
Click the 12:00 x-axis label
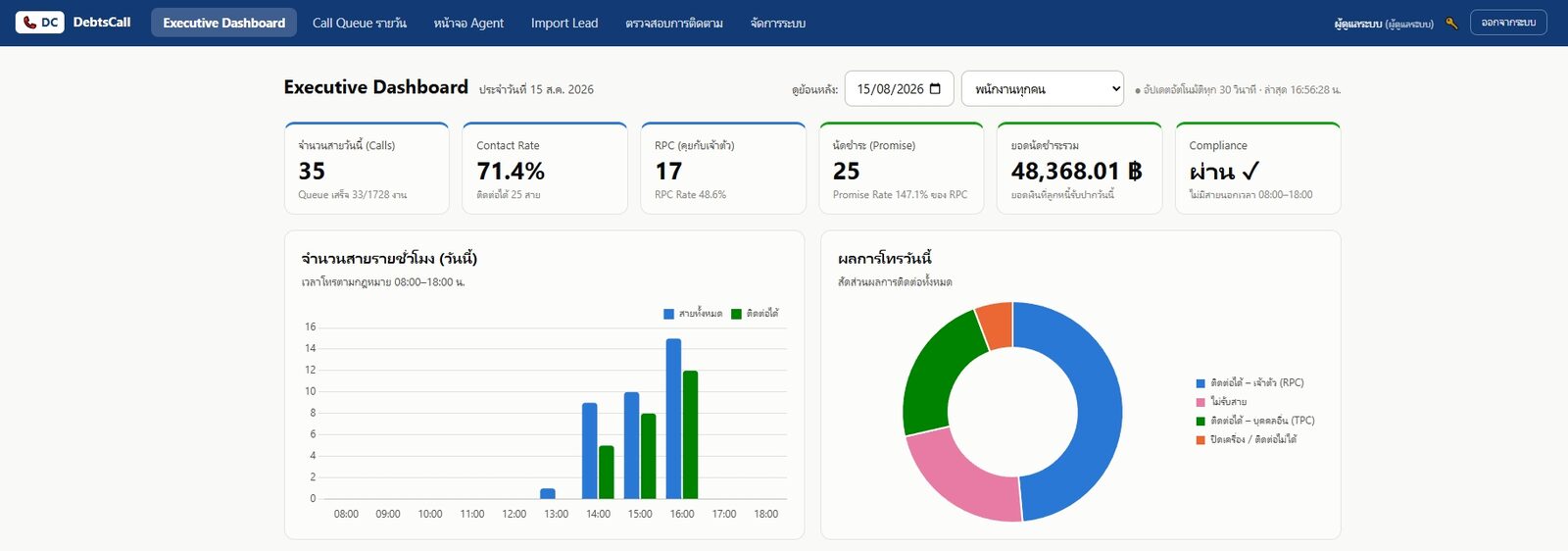click(x=514, y=514)
